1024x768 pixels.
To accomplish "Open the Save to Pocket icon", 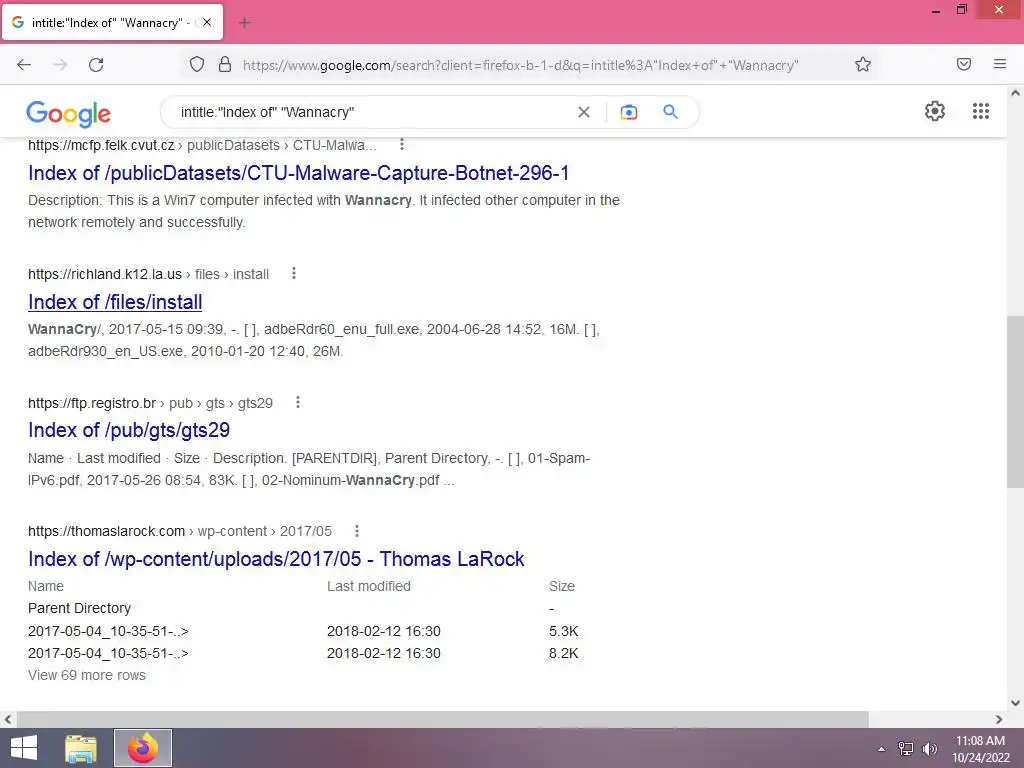I will click(964, 64).
